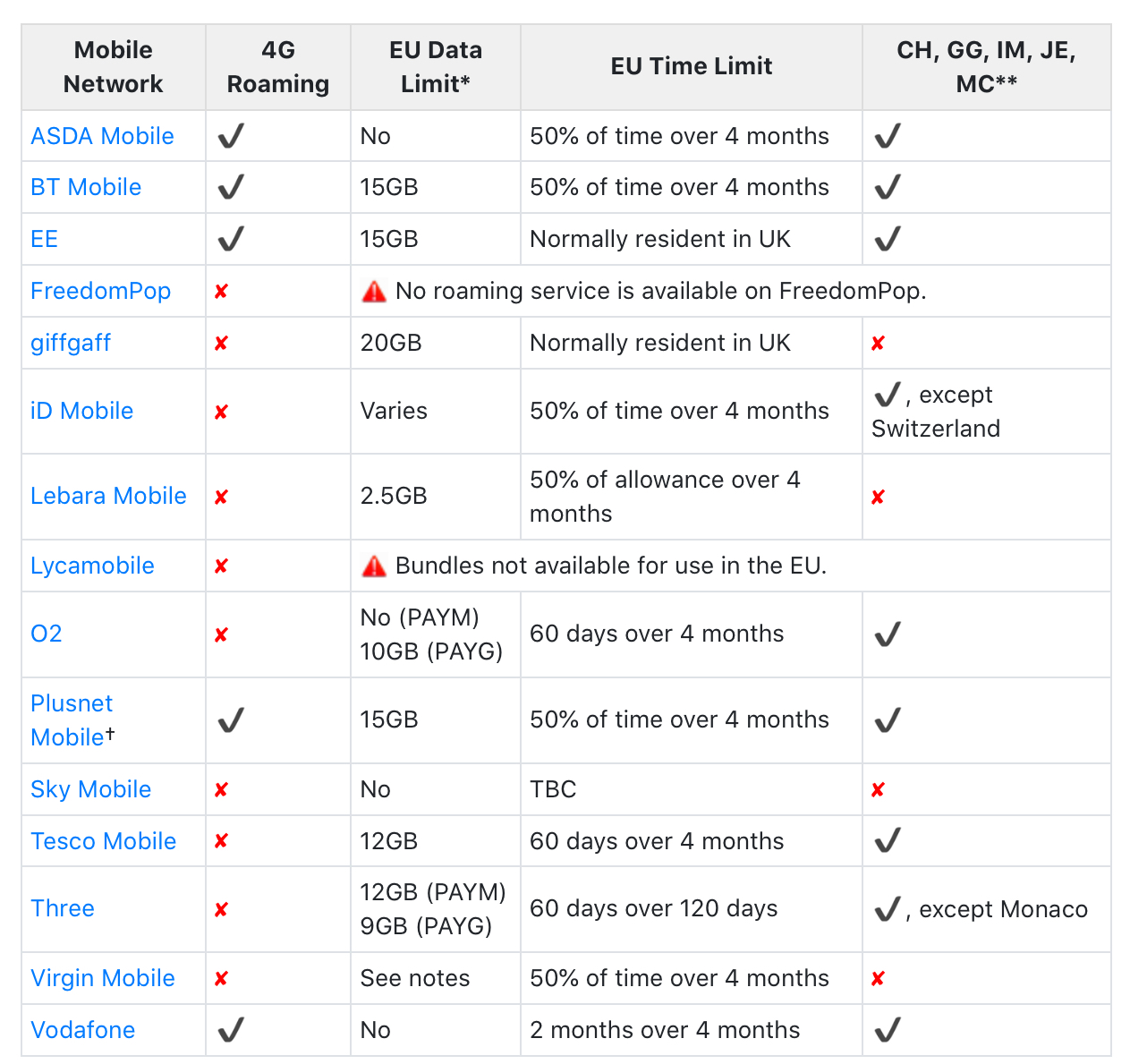Go to the FreedomPop link
1130x1064 pixels.
(100, 291)
